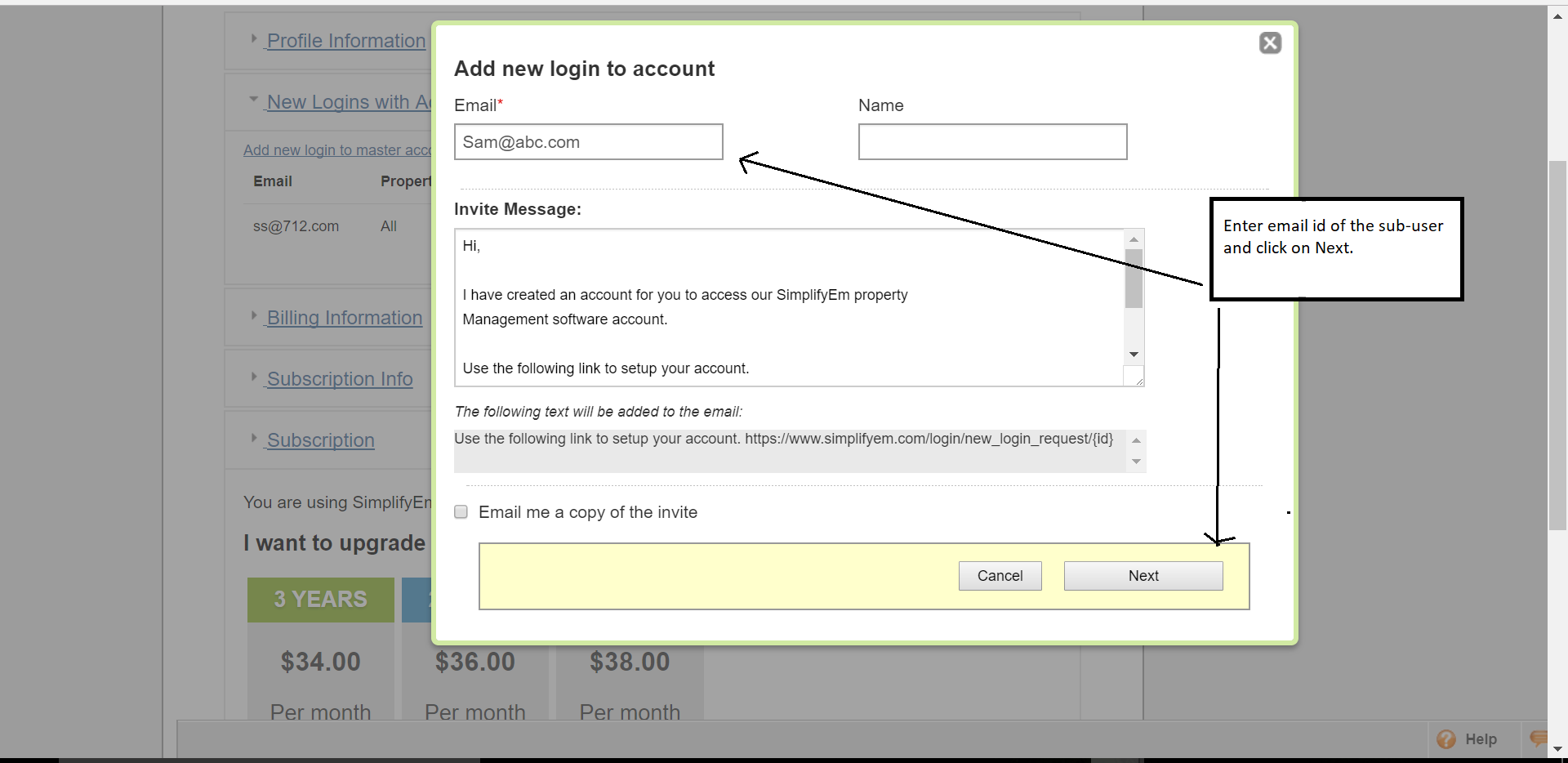
Task: Open Billing Information link
Action: tap(345, 318)
